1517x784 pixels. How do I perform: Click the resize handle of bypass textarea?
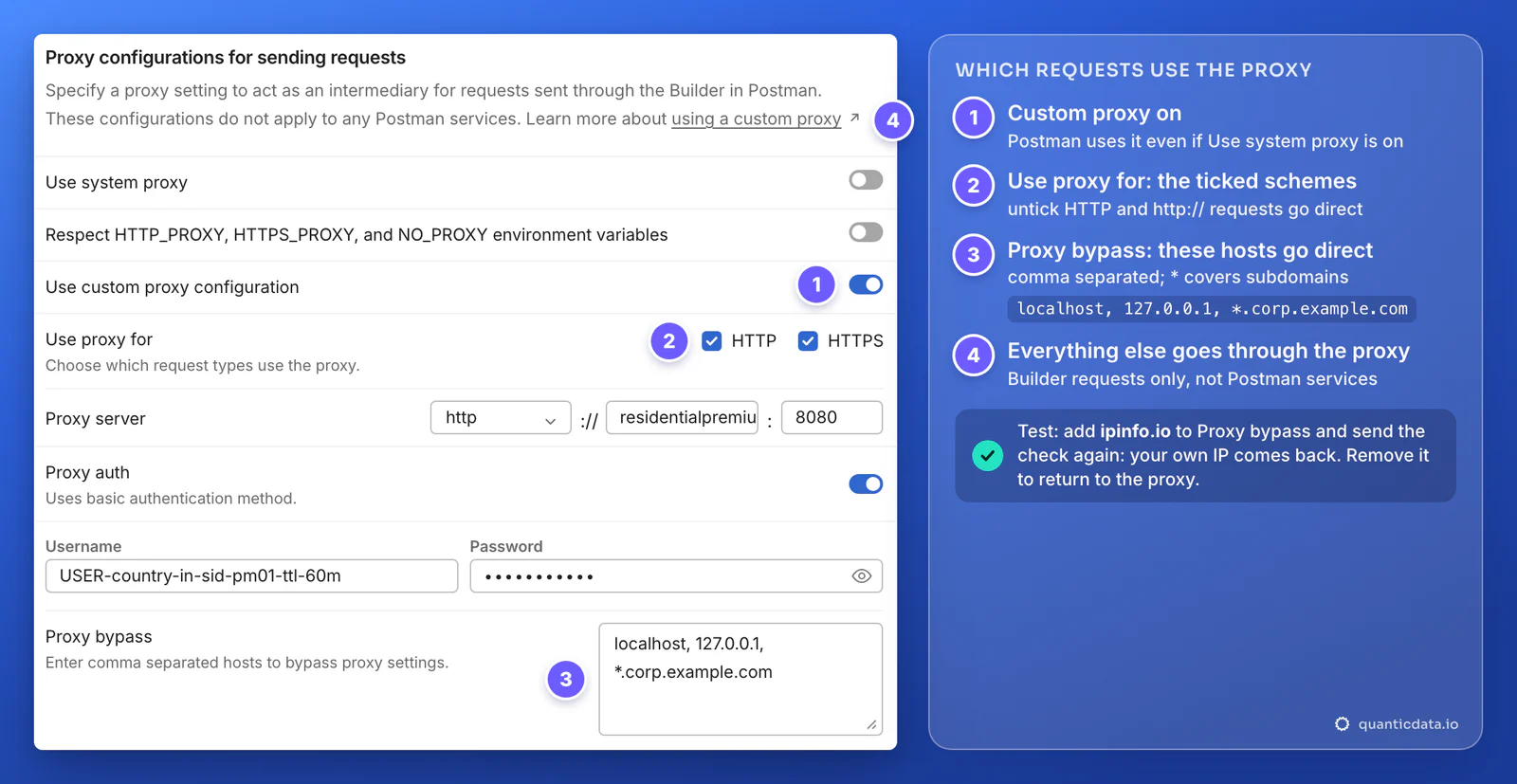point(871,724)
